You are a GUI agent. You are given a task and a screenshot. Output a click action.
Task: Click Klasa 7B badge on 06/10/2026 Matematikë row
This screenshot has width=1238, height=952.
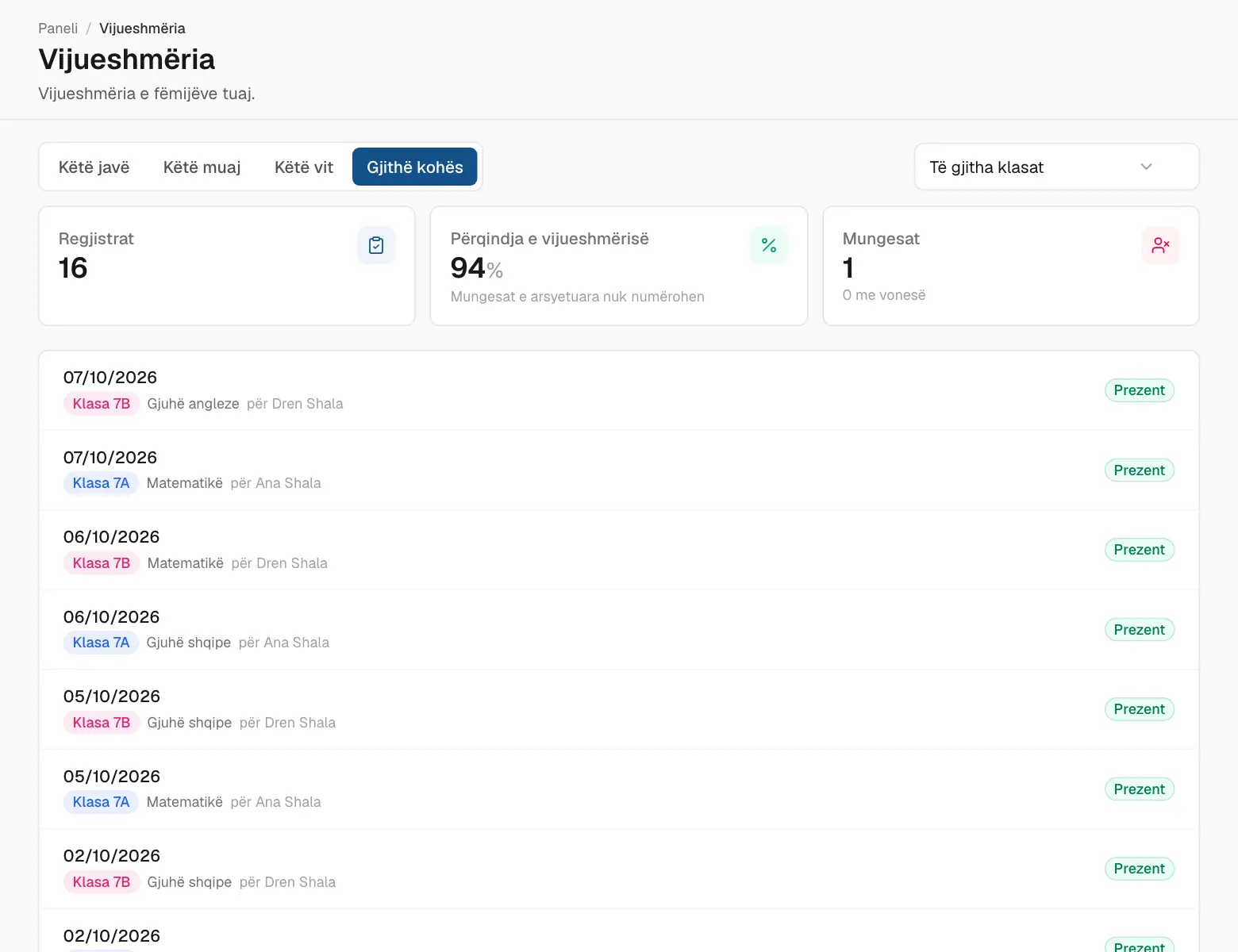click(x=102, y=563)
